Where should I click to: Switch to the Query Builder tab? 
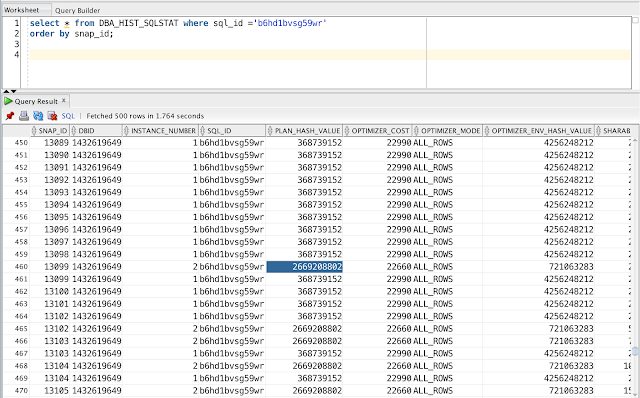pyautogui.click(x=77, y=10)
